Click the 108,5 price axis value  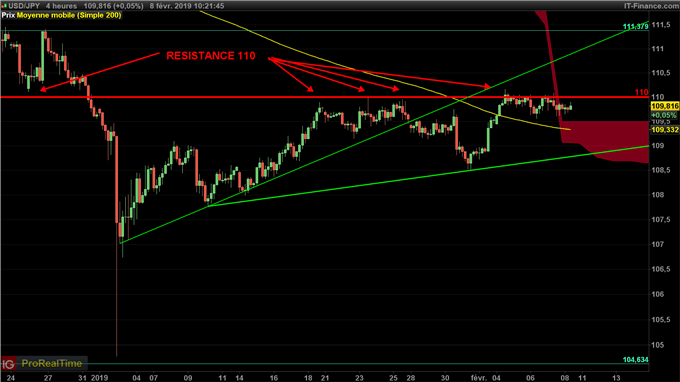(x=661, y=170)
